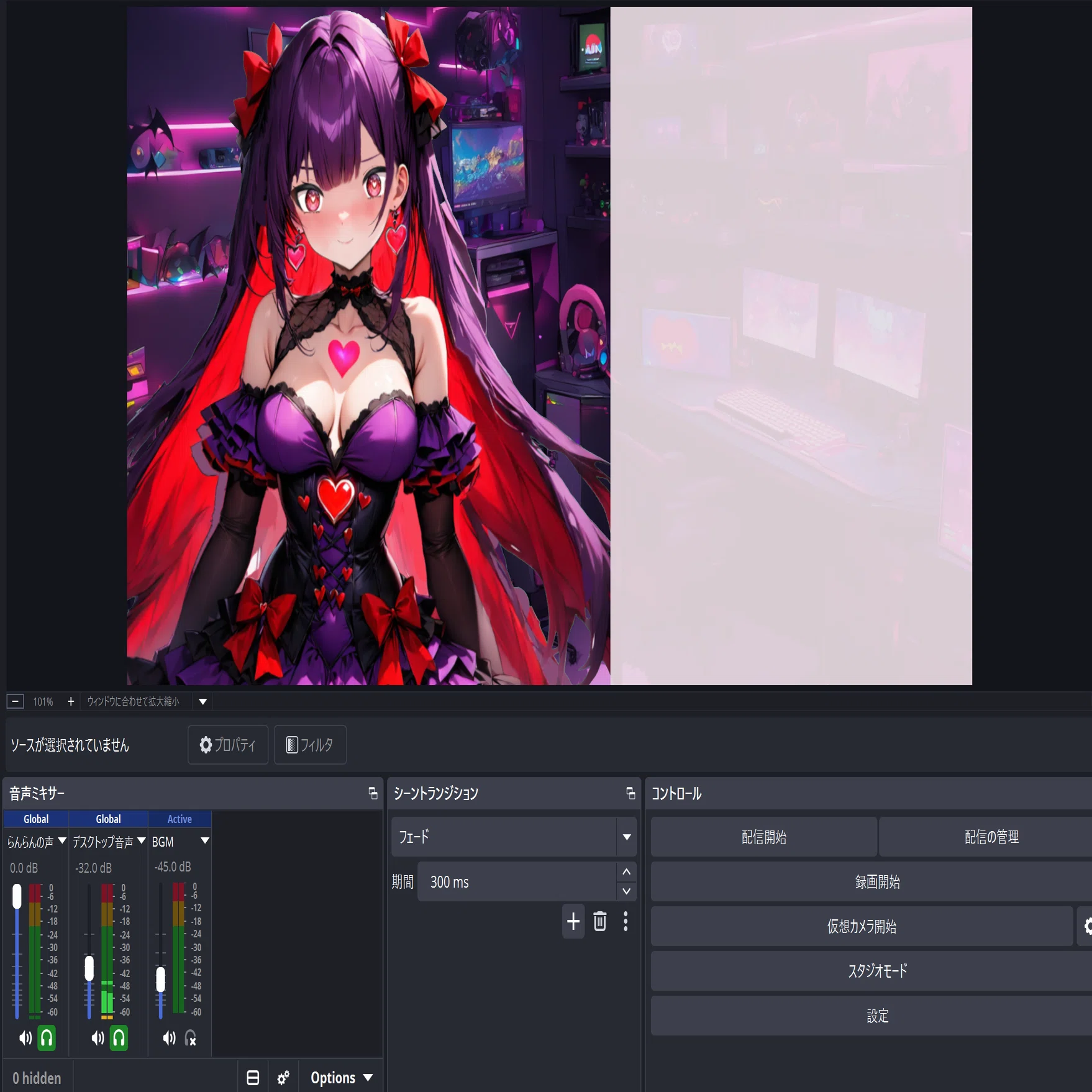Add a new transition with plus
The height and width of the screenshot is (1092, 1092).
pos(573,921)
